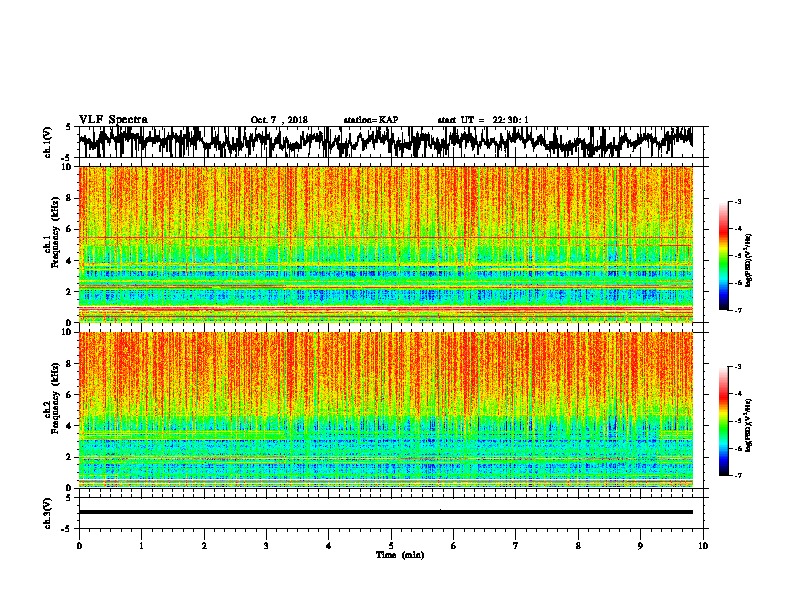Click the "-7" value on ch.2 color scale
The width and height of the screenshot is (792, 612).
[737, 476]
